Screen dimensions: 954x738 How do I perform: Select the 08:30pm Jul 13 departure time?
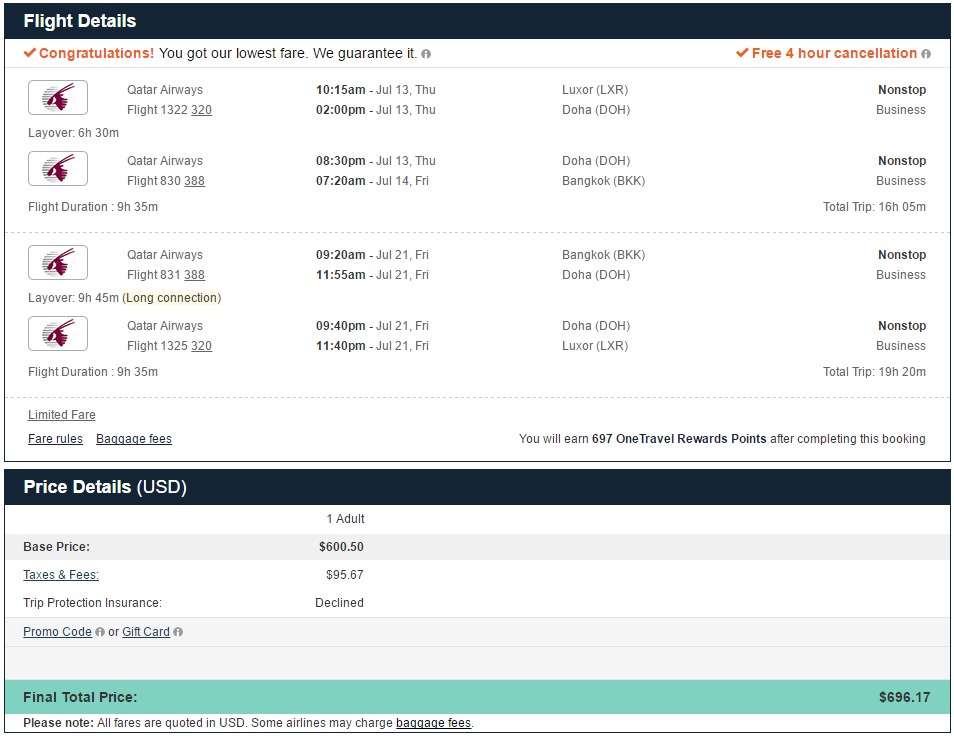(375, 161)
